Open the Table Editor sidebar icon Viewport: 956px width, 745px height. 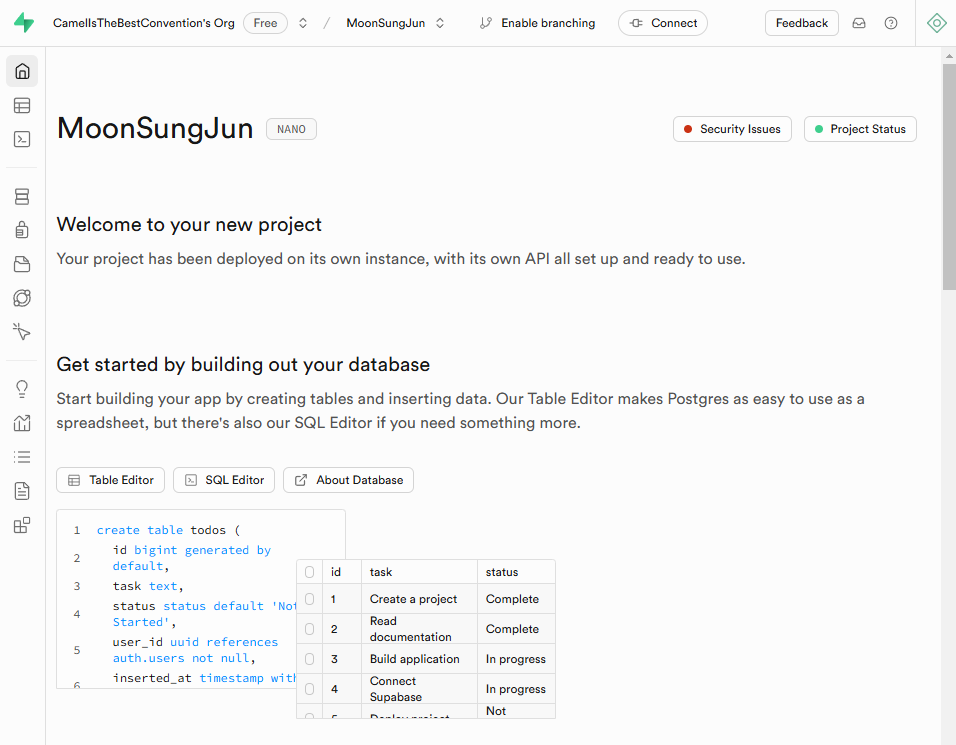click(22, 105)
